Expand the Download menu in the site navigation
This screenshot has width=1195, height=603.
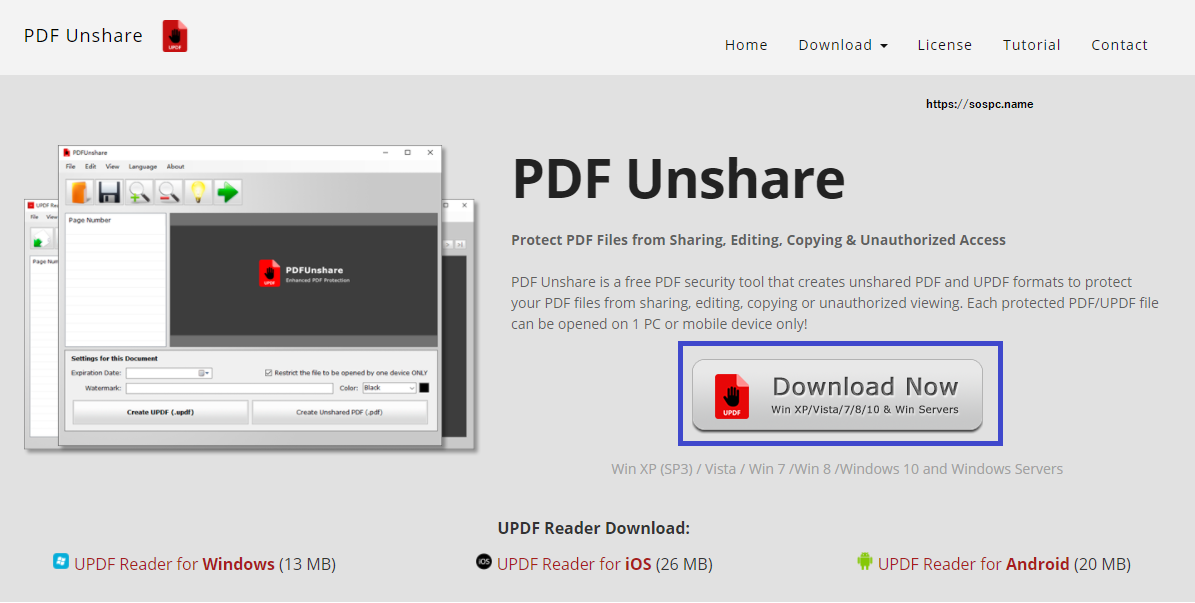tap(843, 45)
